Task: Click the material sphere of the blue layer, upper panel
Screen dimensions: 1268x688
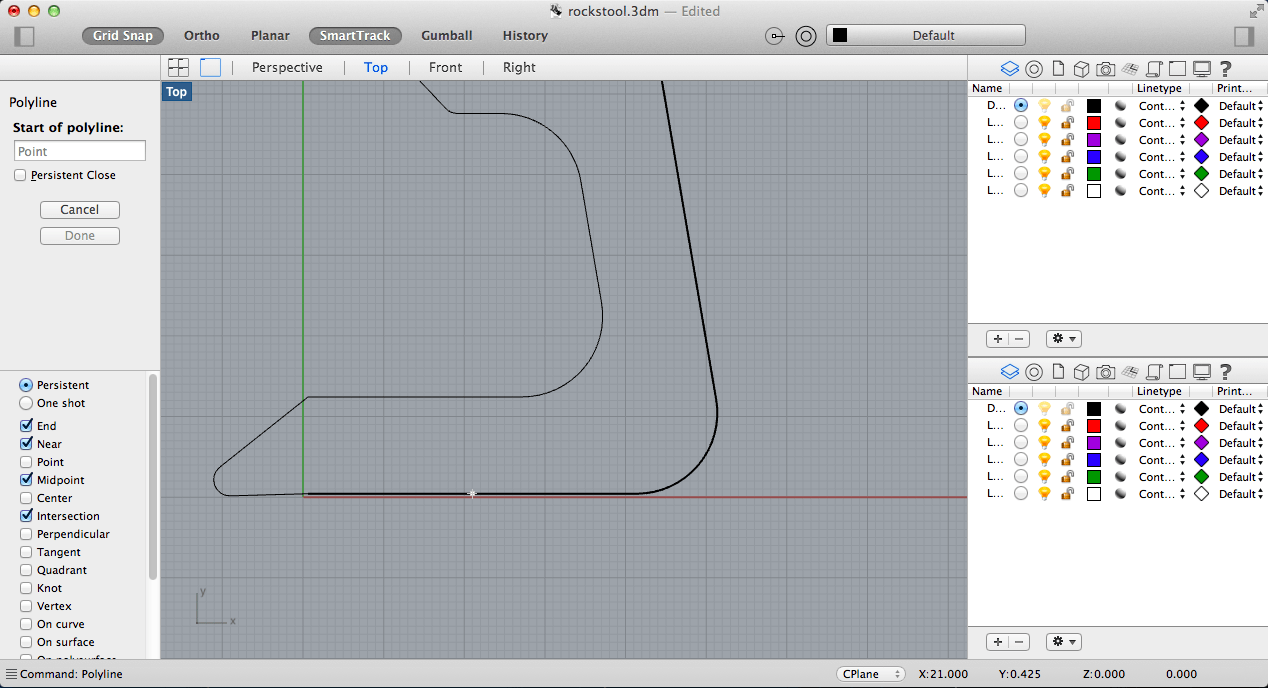Action: point(1121,157)
